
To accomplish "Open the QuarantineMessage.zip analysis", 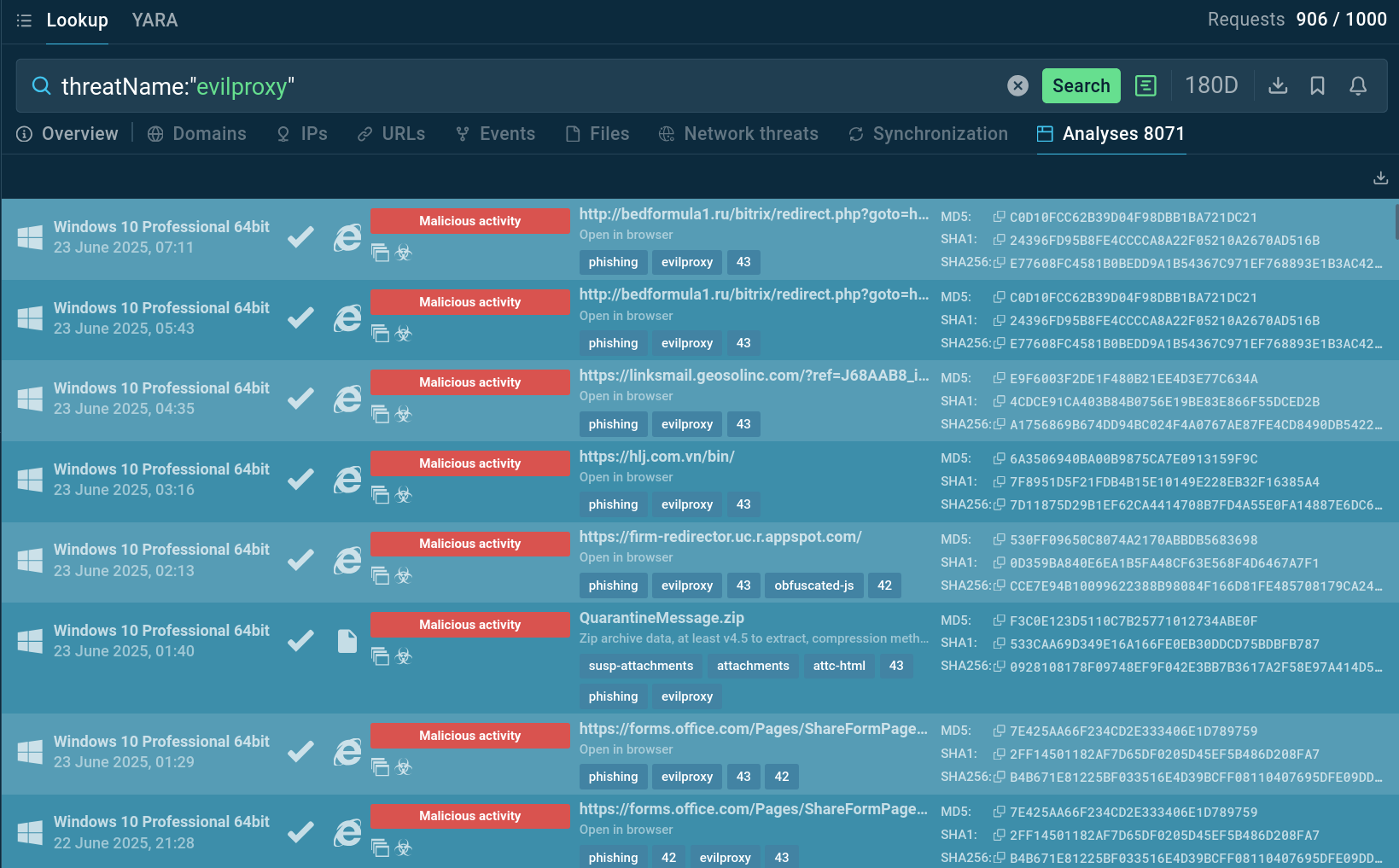I will 662,618.
